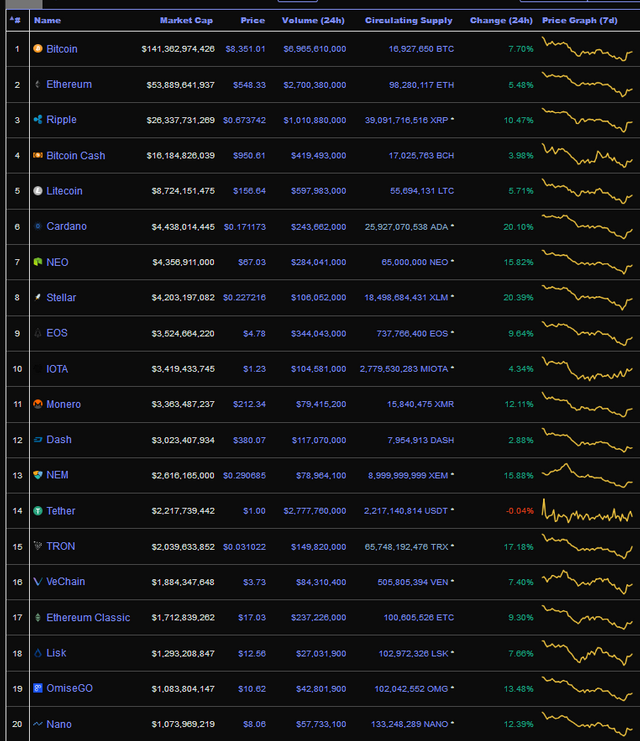Click the Nano logo icon
The image size is (640, 741).
point(38,724)
